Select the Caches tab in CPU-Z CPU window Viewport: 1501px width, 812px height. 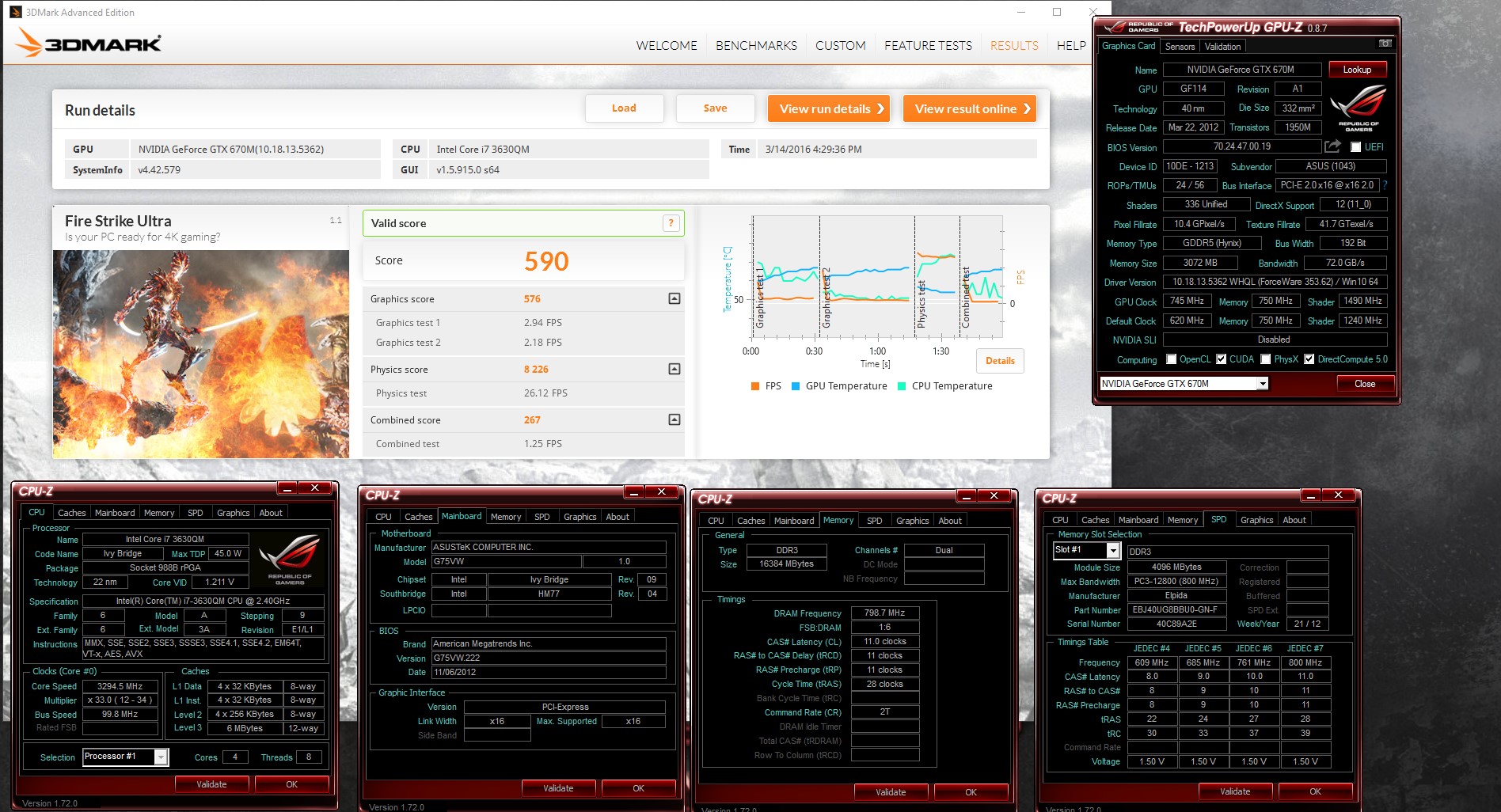pyautogui.click(x=71, y=513)
